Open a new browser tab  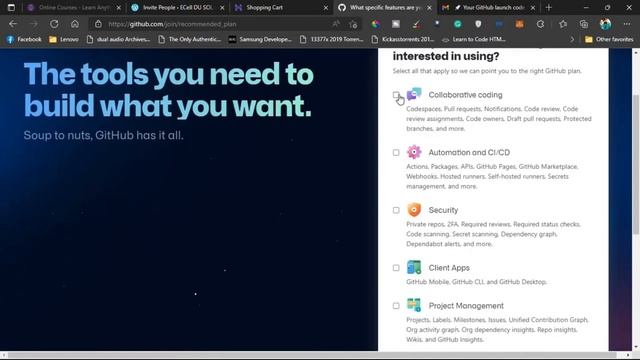click(549, 7)
